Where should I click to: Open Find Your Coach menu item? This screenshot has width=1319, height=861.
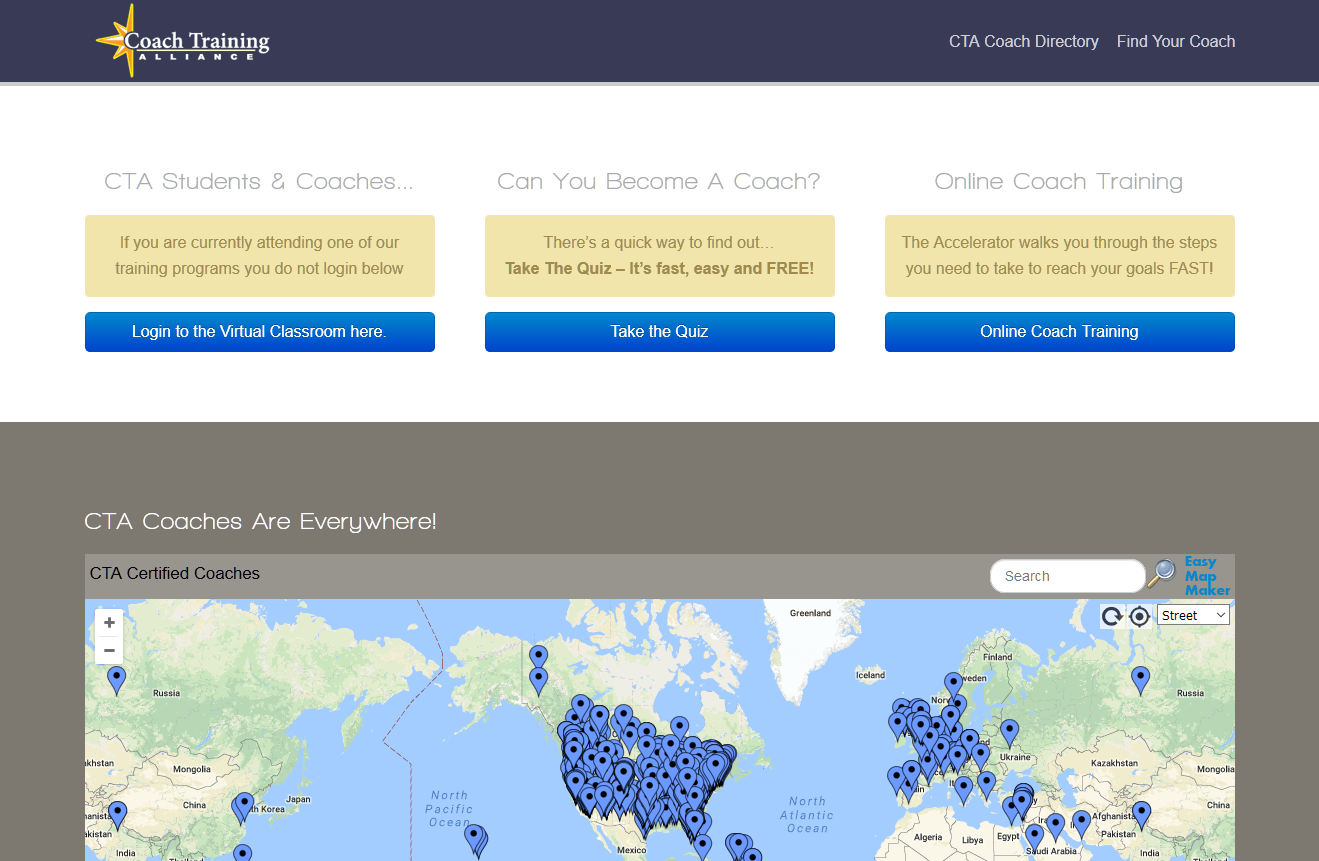(1175, 41)
